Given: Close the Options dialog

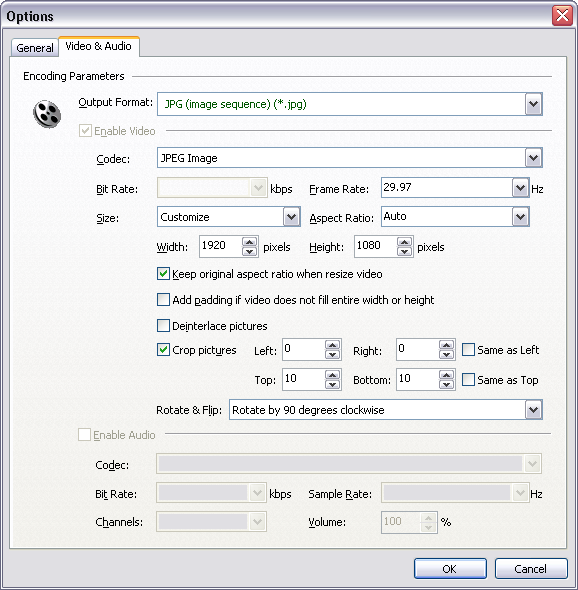Looking at the screenshot, I should pos(562,16).
